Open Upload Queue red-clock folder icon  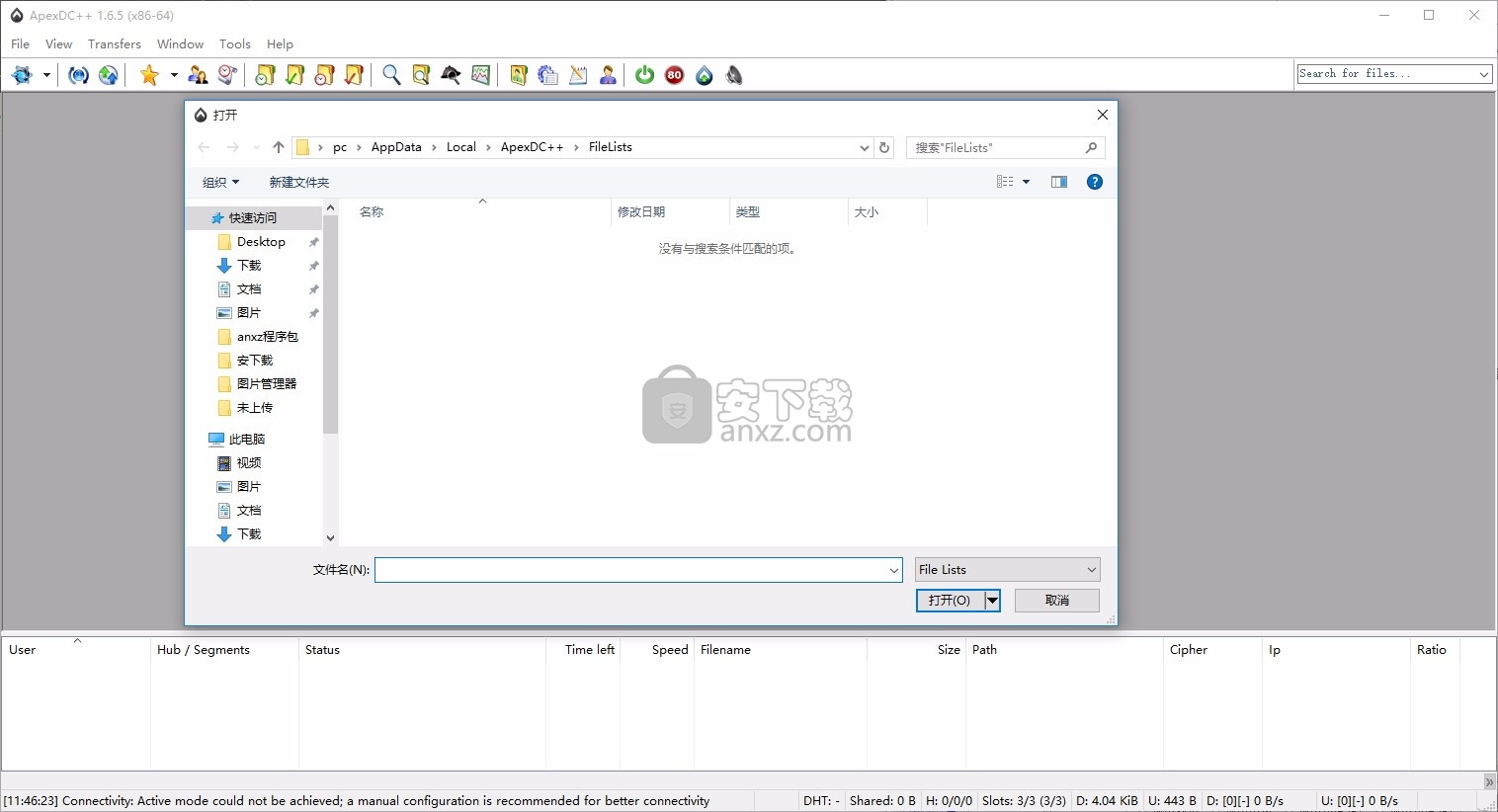(x=324, y=75)
